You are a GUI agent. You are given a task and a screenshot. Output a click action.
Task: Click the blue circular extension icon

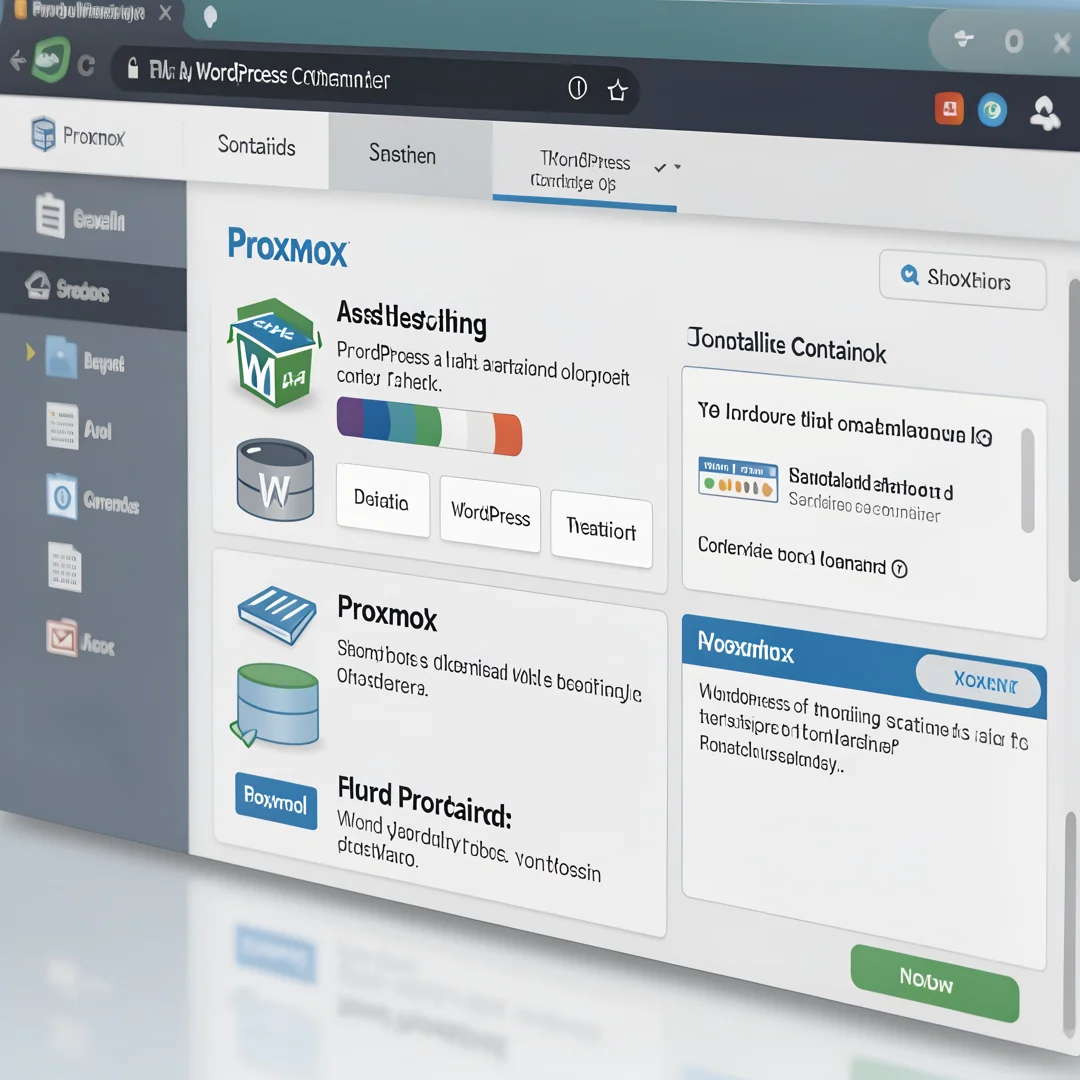pyautogui.click(x=992, y=110)
